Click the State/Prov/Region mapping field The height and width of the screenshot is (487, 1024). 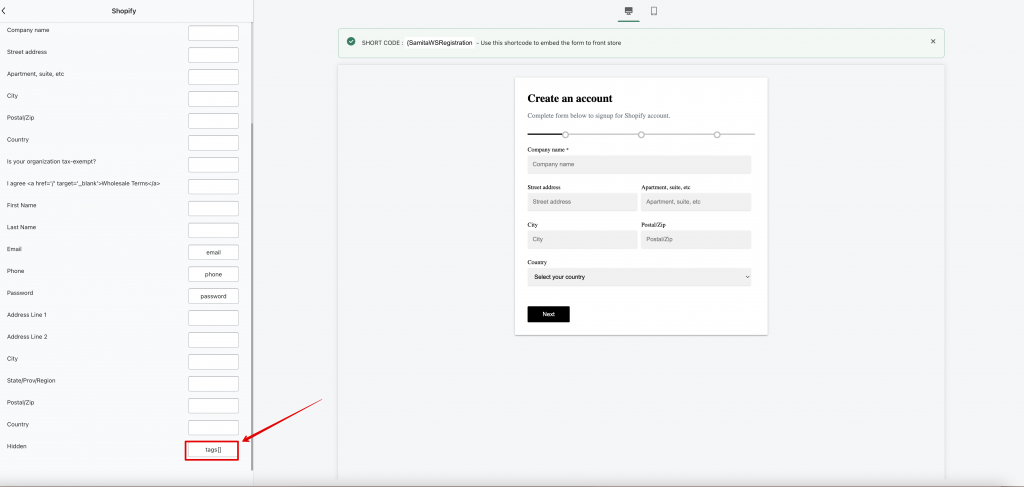[x=214, y=384]
